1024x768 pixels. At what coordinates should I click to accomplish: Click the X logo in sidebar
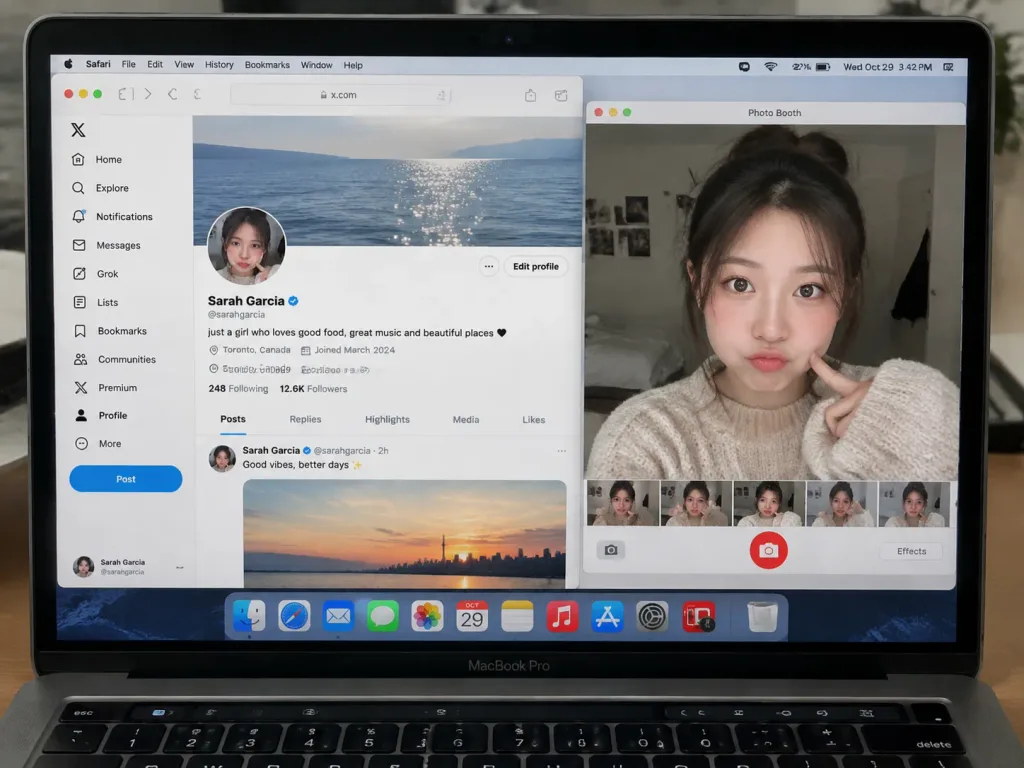pyautogui.click(x=78, y=130)
